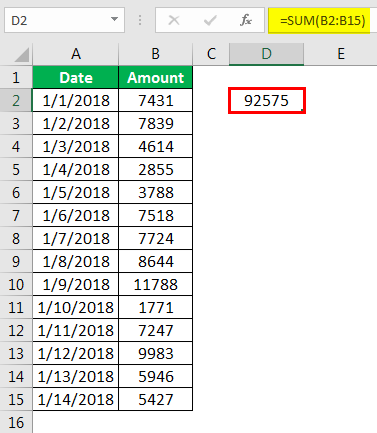
Task: Expand the Name Box dropdown arrow
Action: point(114,19)
